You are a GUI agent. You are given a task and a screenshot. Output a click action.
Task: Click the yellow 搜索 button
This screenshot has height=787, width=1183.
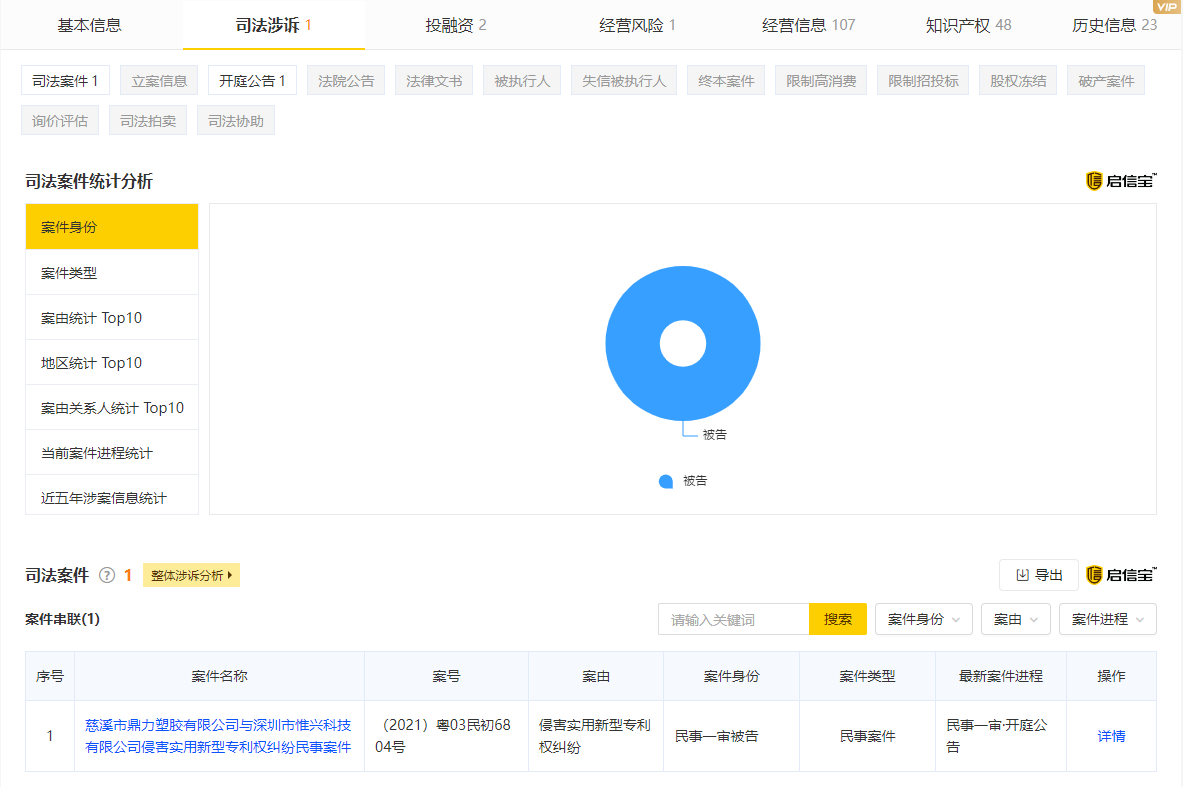(x=837, y=619)
